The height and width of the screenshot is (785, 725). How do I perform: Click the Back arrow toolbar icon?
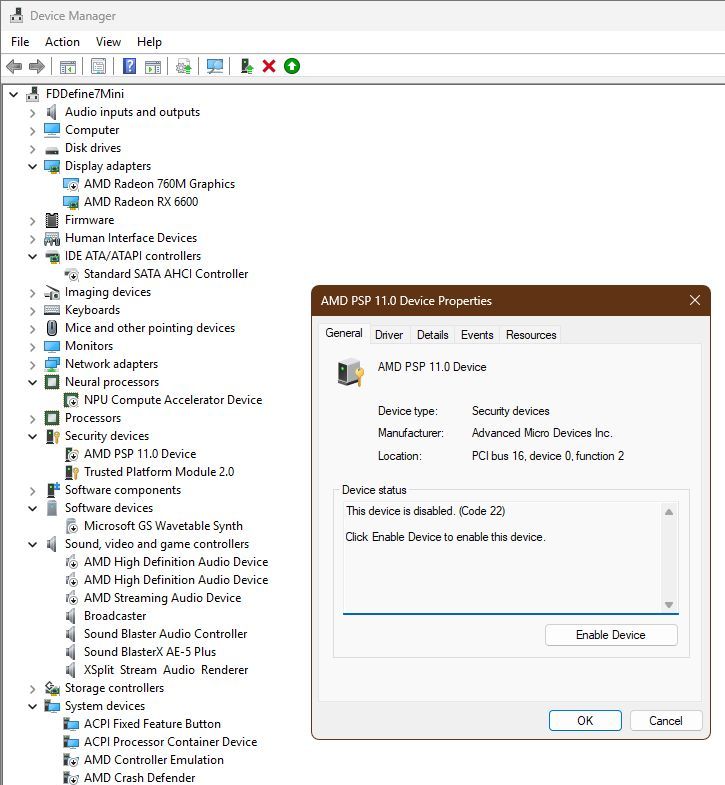click(14, 66)
